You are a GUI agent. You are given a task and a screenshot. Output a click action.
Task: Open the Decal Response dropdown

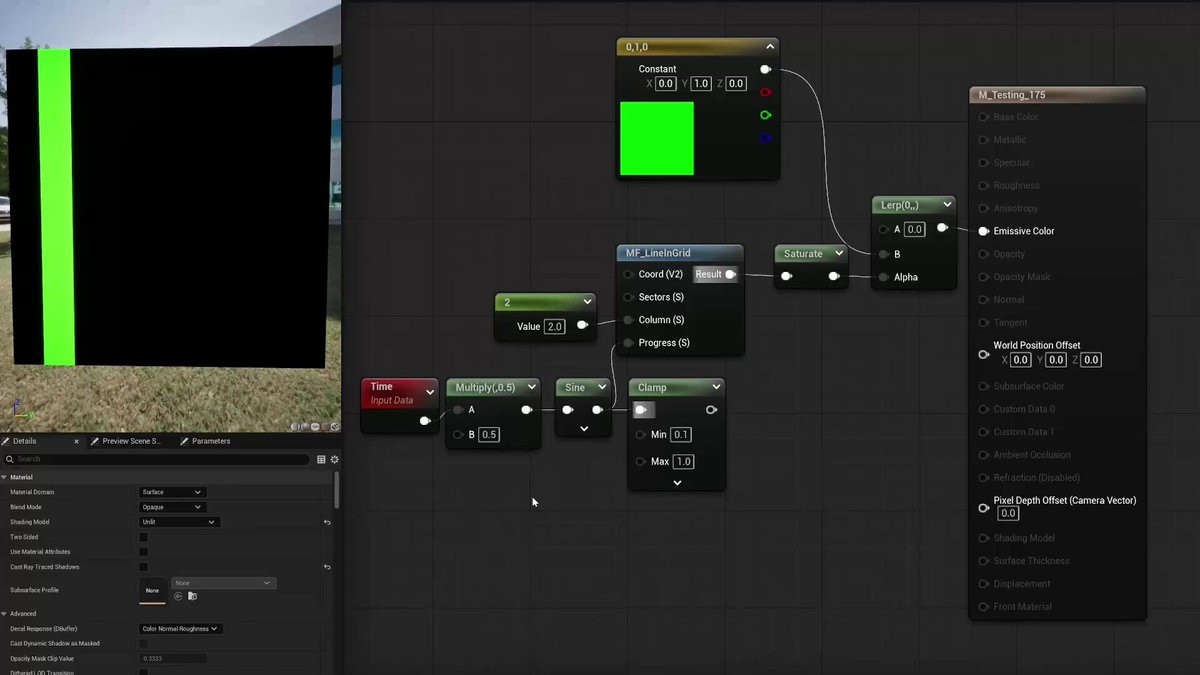[x=181, y=629]
